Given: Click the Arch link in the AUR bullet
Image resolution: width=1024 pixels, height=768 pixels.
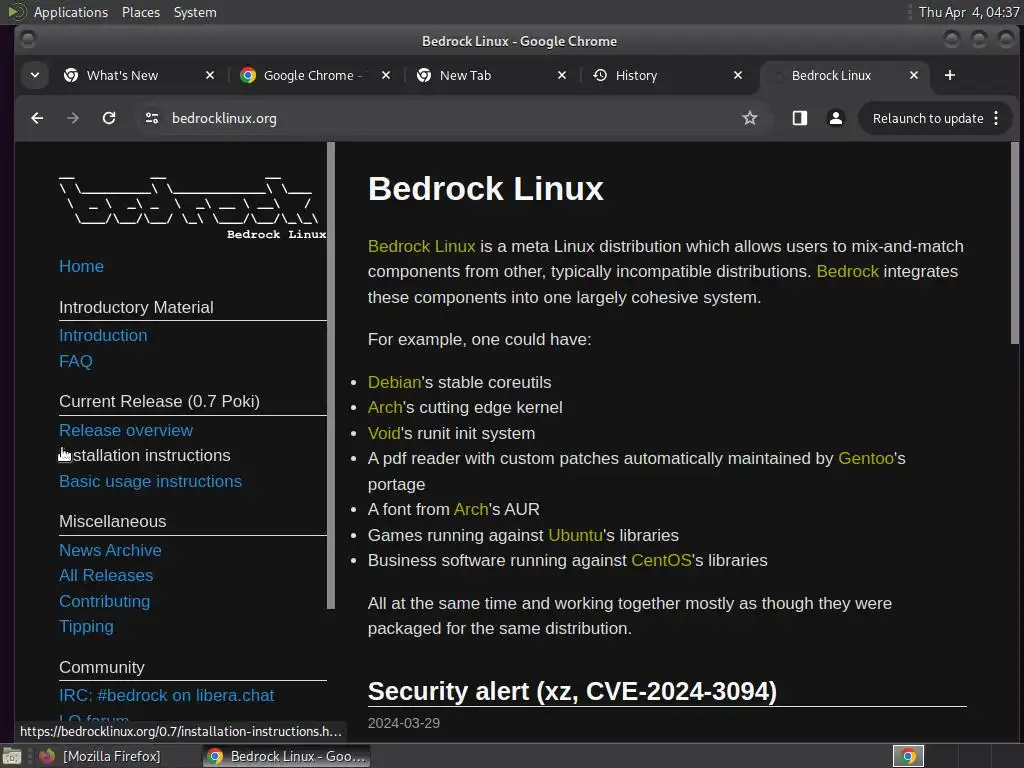Looking at the screenshot, I should (x=471, y=509).
